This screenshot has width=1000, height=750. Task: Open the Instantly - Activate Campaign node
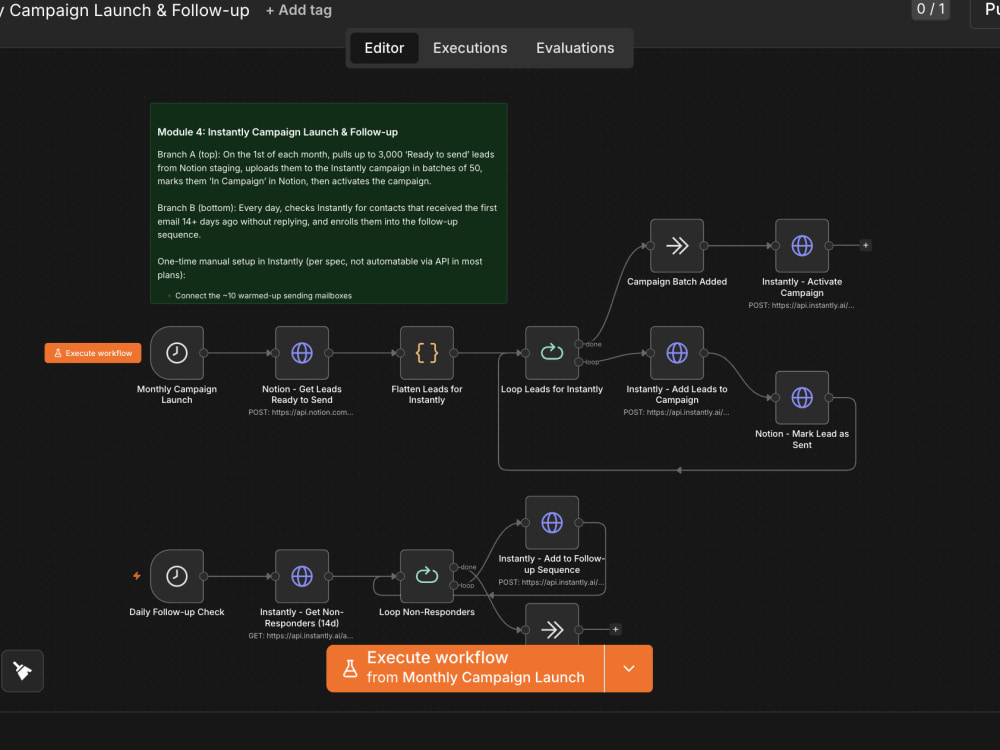point(802,246)
